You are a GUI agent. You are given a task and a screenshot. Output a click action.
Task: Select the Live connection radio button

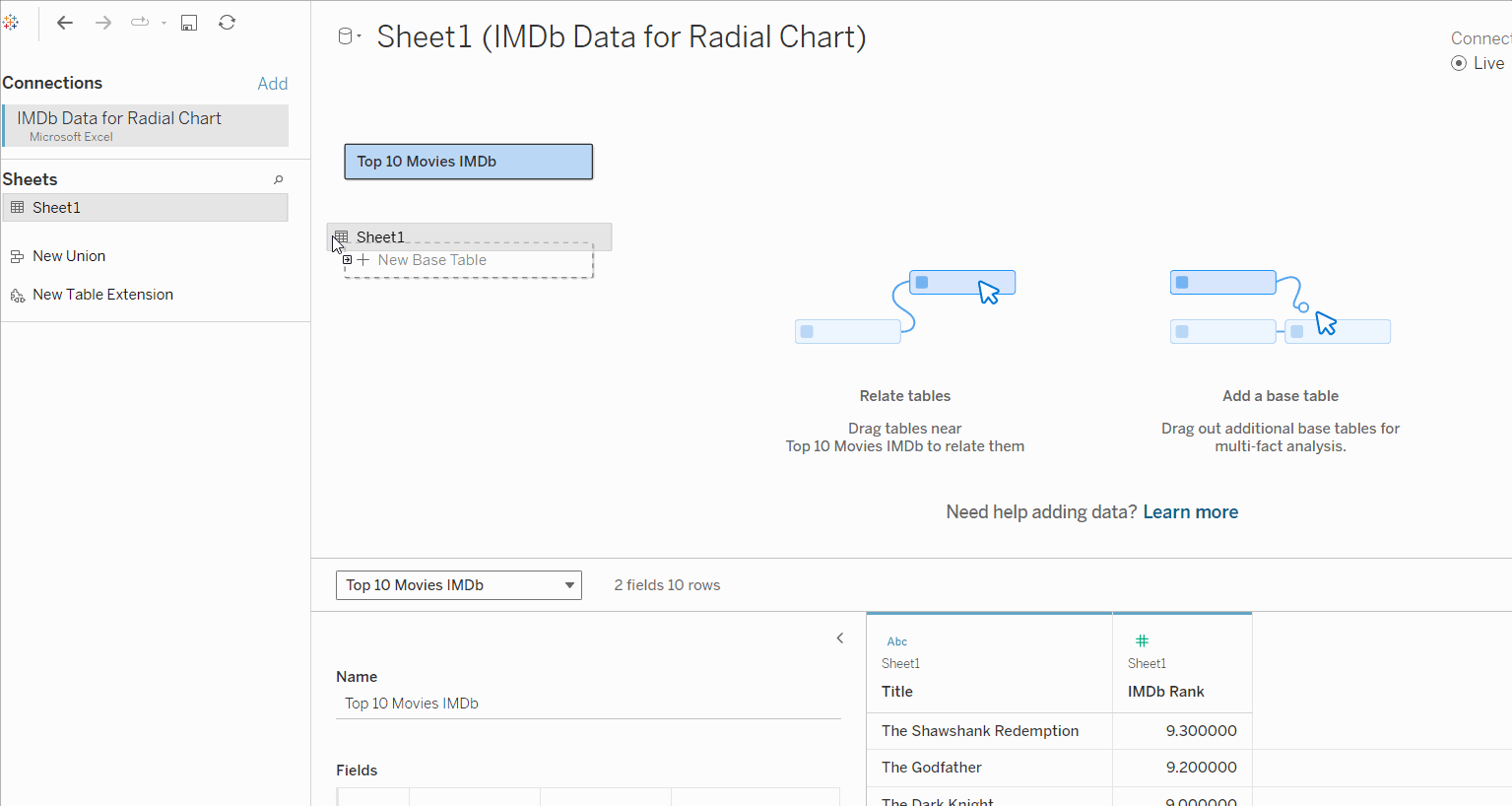(x=1459, y=63)
